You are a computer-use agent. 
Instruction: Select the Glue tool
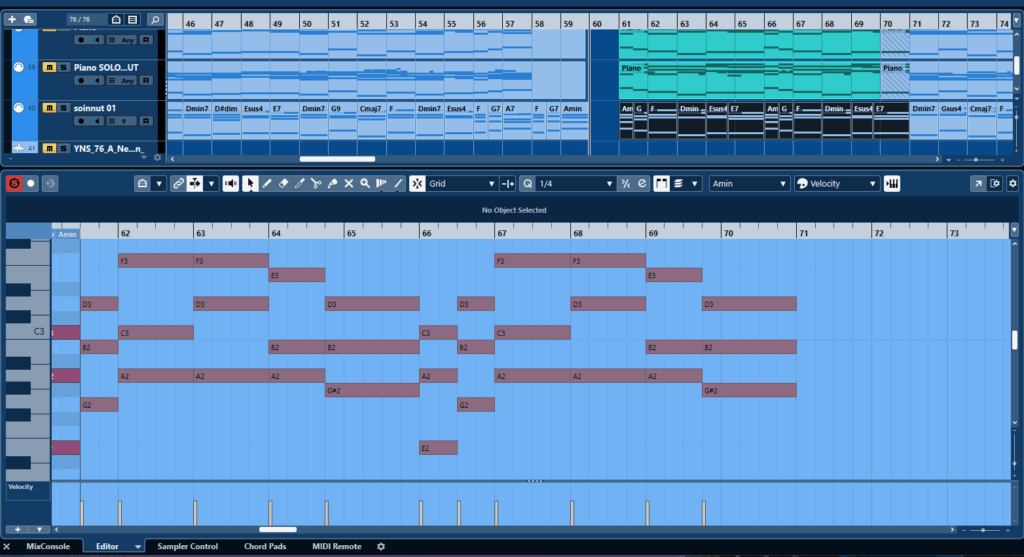click(332, 184)
